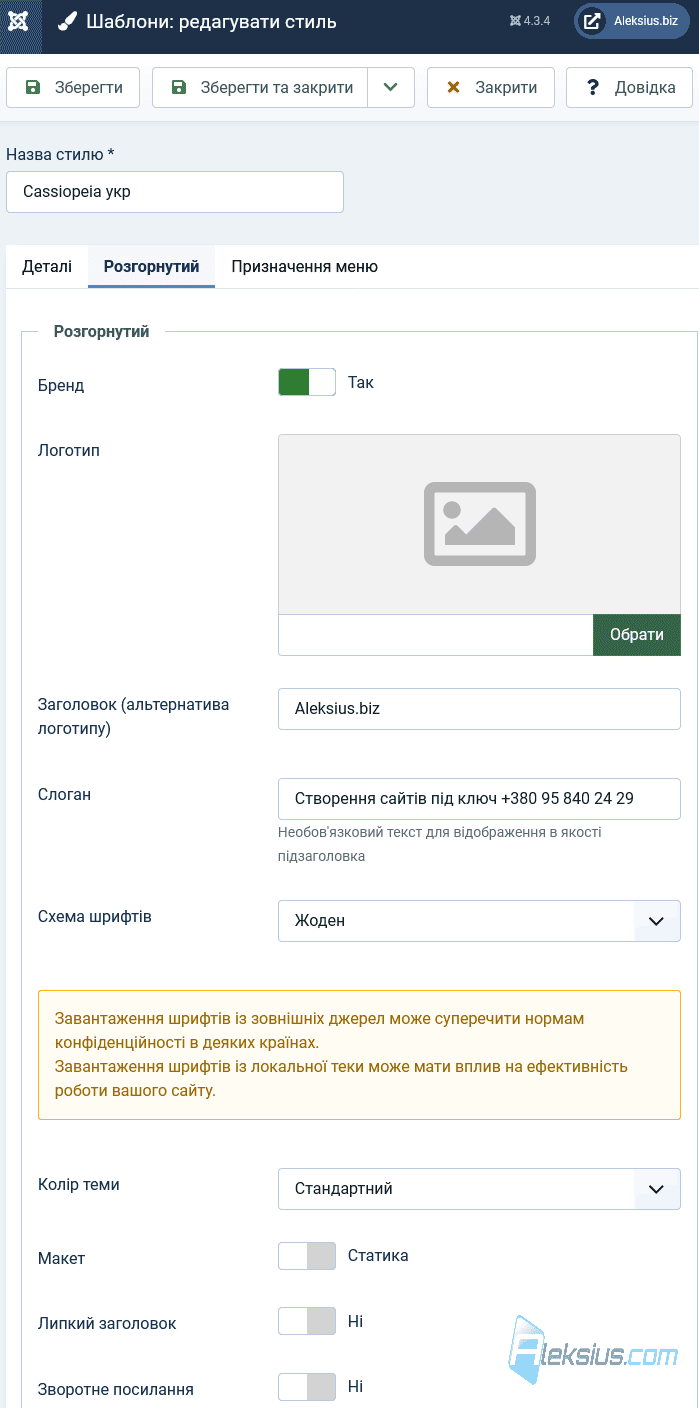Edit the Назва стилю field
Screen dimensions: 699x1408
tap(175, 192)
